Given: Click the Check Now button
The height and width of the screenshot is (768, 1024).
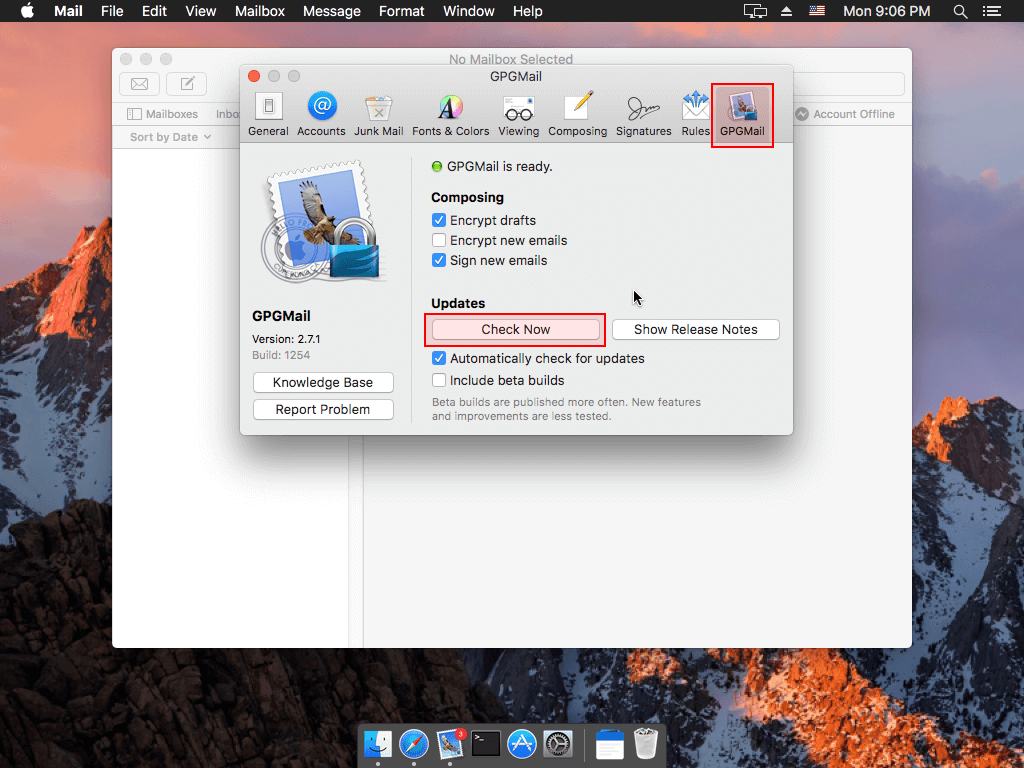Looking at the screenshot, I should coord(515,329).
